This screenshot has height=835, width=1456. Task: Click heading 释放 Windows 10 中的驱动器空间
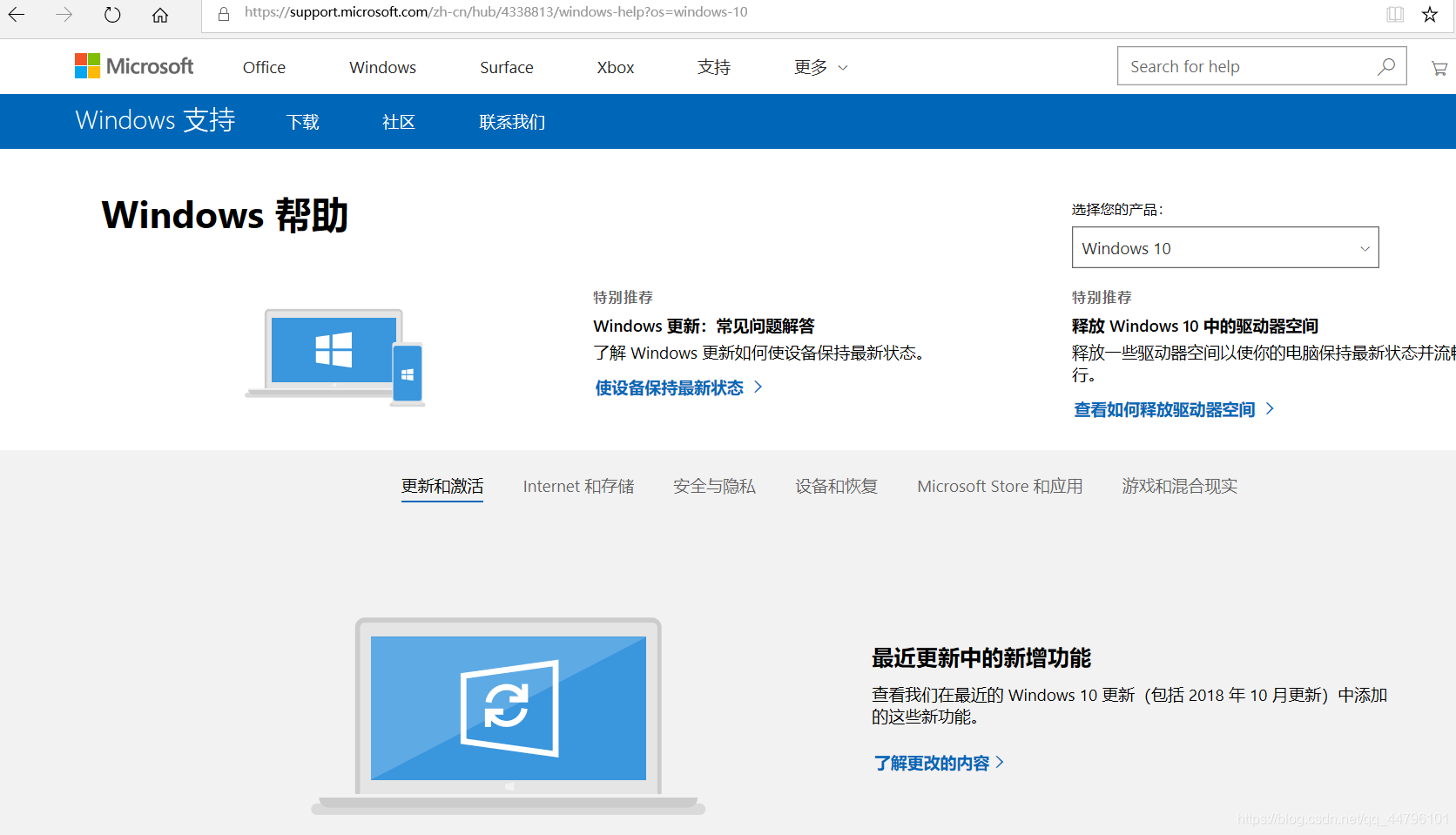[1195, 326]
